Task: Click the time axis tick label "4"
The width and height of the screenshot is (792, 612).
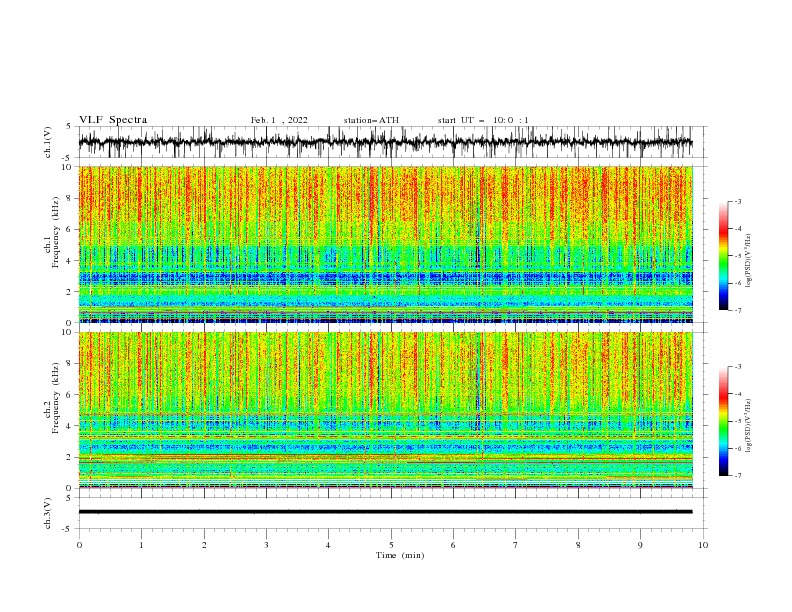Action: click(329, 545)
